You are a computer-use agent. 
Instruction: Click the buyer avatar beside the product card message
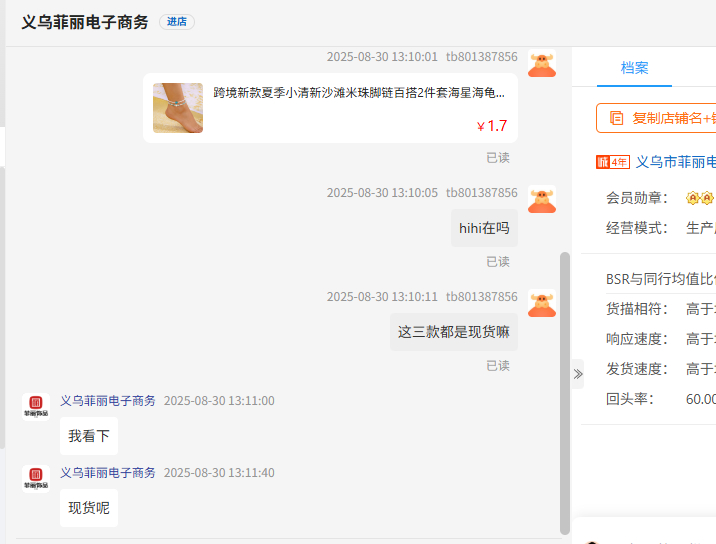click(x=542, y=65)
